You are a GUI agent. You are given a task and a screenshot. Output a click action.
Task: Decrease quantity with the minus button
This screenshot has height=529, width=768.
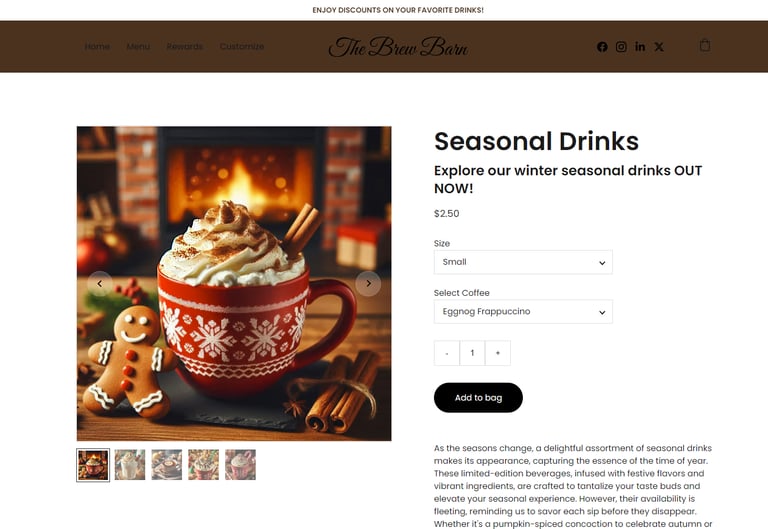(x=447, y=353)
